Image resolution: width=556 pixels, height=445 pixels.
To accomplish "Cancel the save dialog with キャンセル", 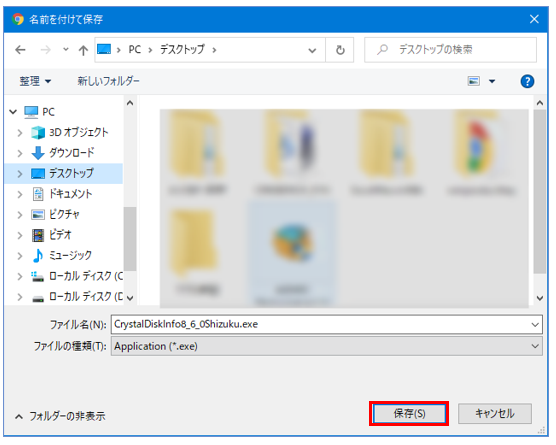I will click(x=495, y=413).
